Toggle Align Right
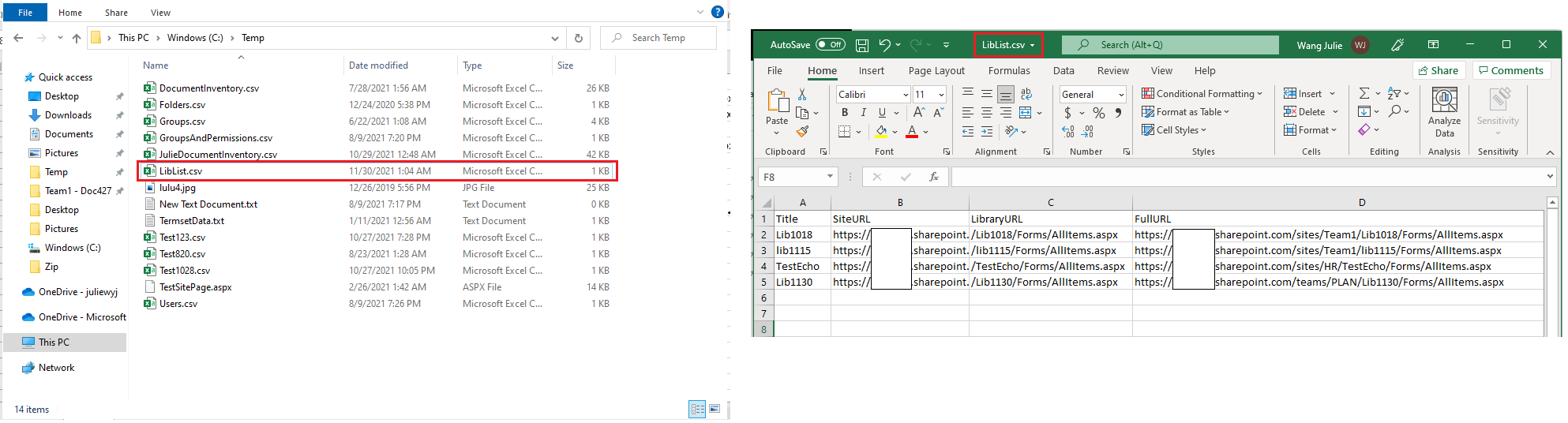Image resolution: width=1568 pixels, height=423 pixels. [x=1006, y=113]
